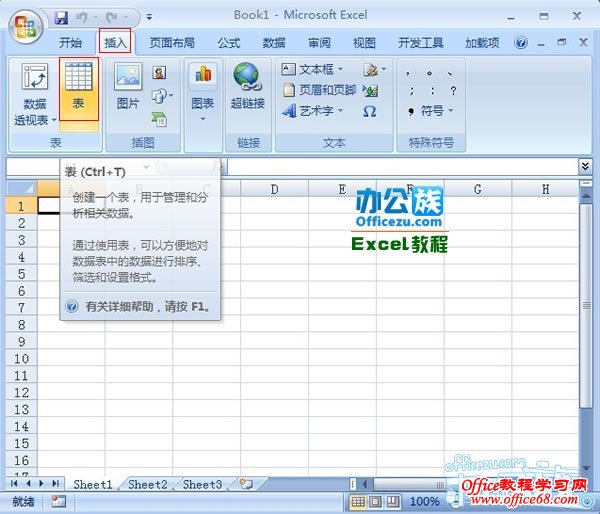
Task: Insert clip art from the 插图 group
Action: tap(159, 72)
